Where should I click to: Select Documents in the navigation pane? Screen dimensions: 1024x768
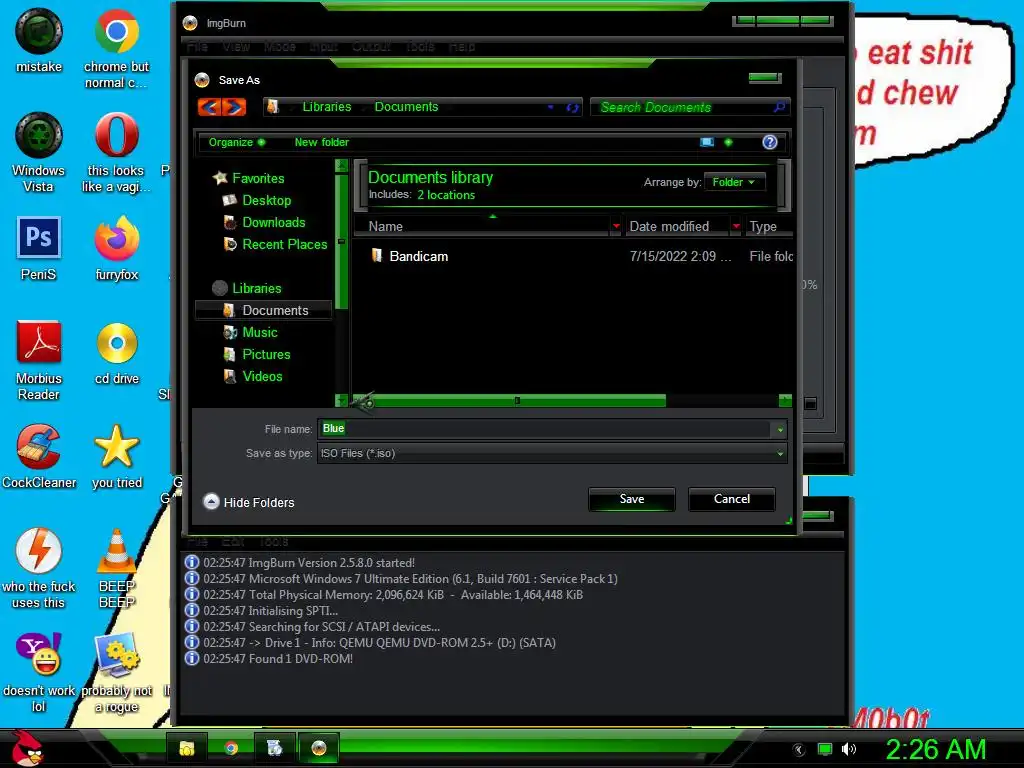[264, 310]
